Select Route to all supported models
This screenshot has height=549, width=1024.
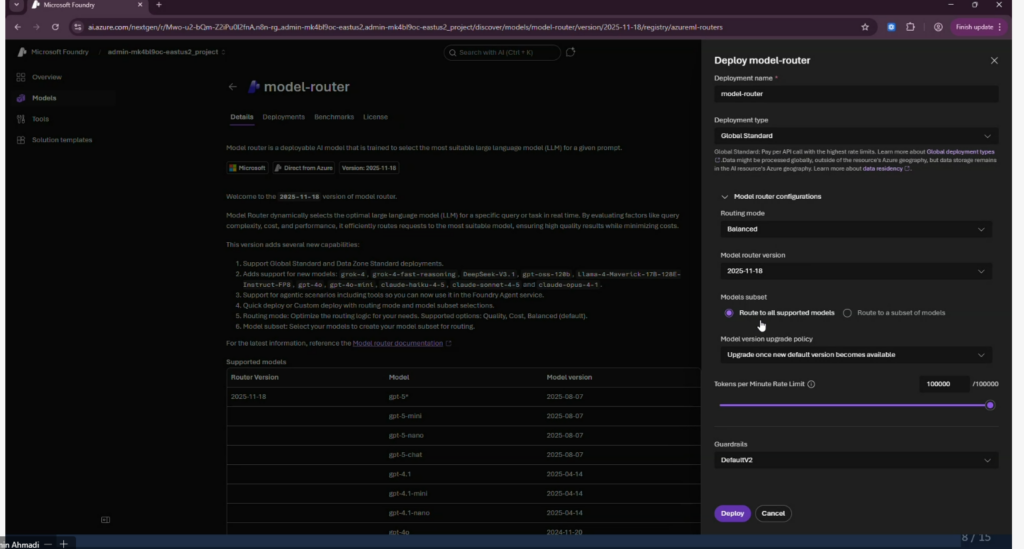729,313
